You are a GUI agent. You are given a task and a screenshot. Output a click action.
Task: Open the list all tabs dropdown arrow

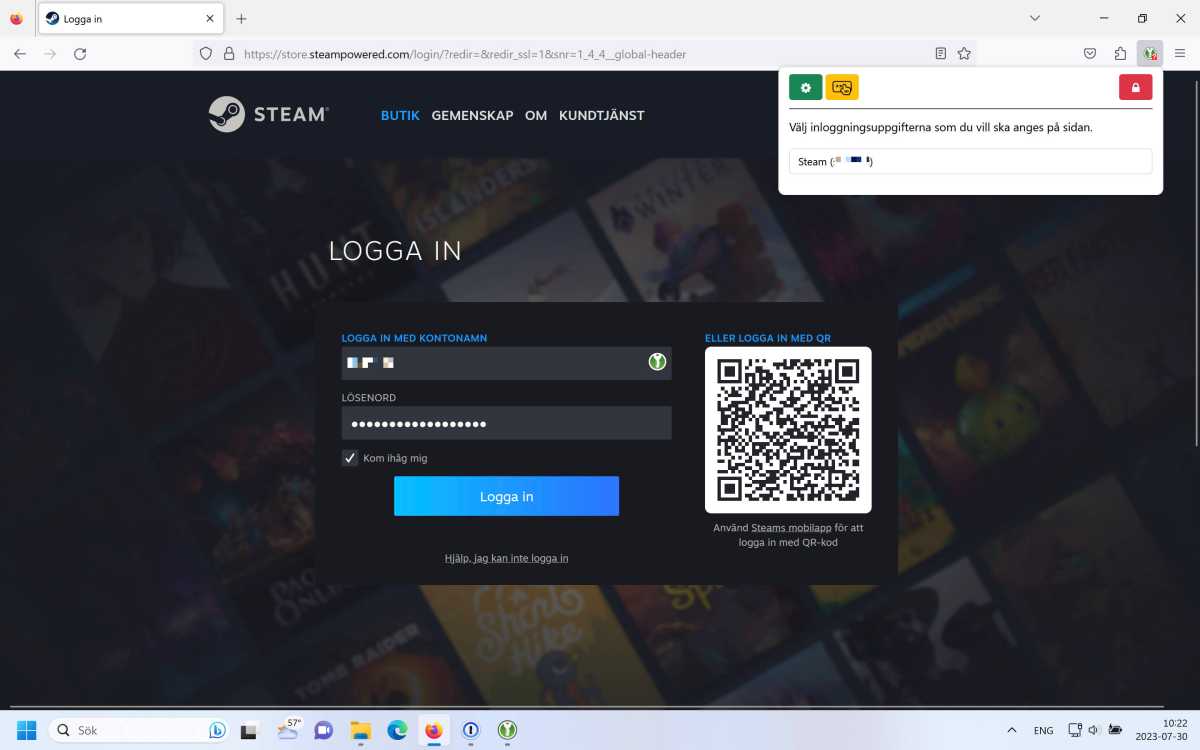[x=1035, y=18]
